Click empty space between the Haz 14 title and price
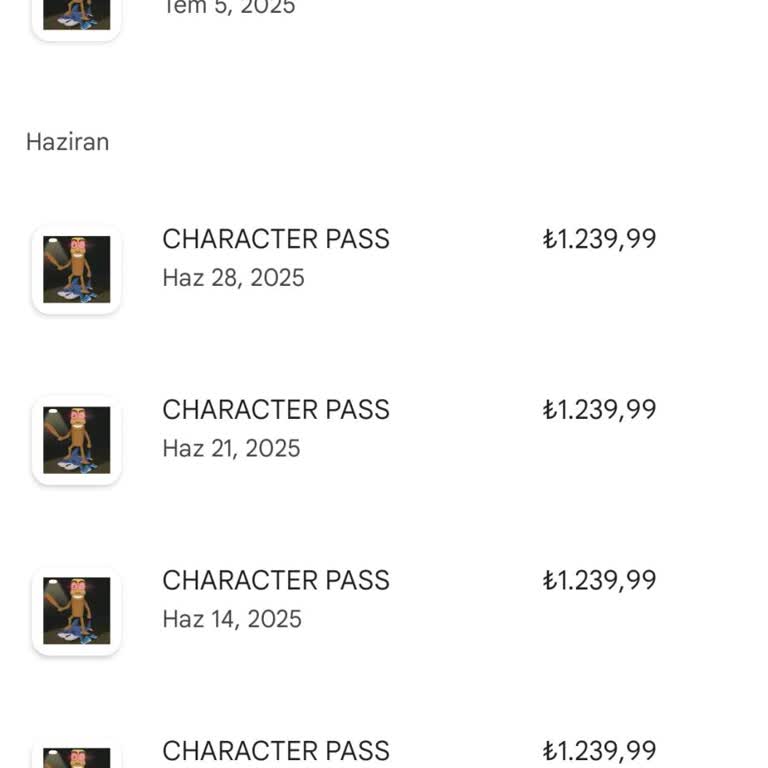Image resolution: width=768 pixels, height=768 pixels. click(x=465, y=582)
